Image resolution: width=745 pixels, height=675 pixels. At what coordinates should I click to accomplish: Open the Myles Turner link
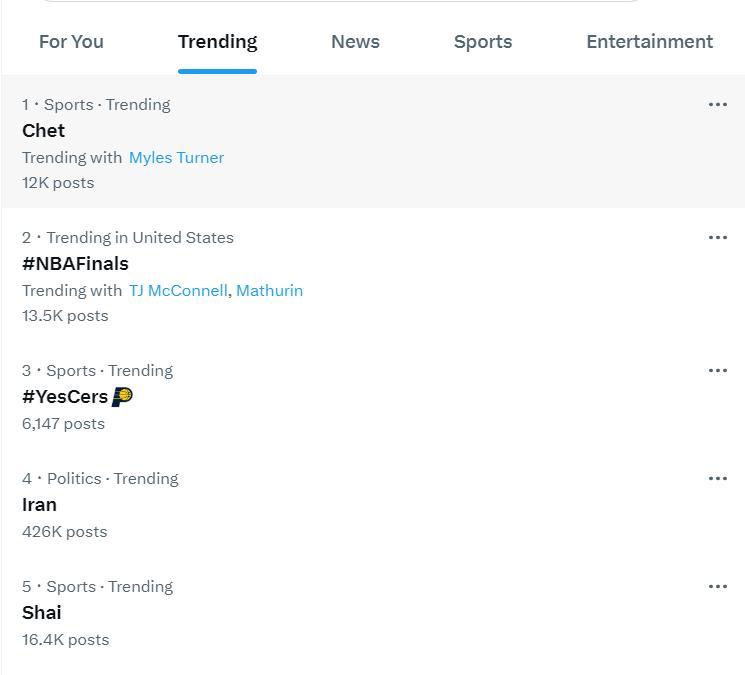tap(176, 158)
